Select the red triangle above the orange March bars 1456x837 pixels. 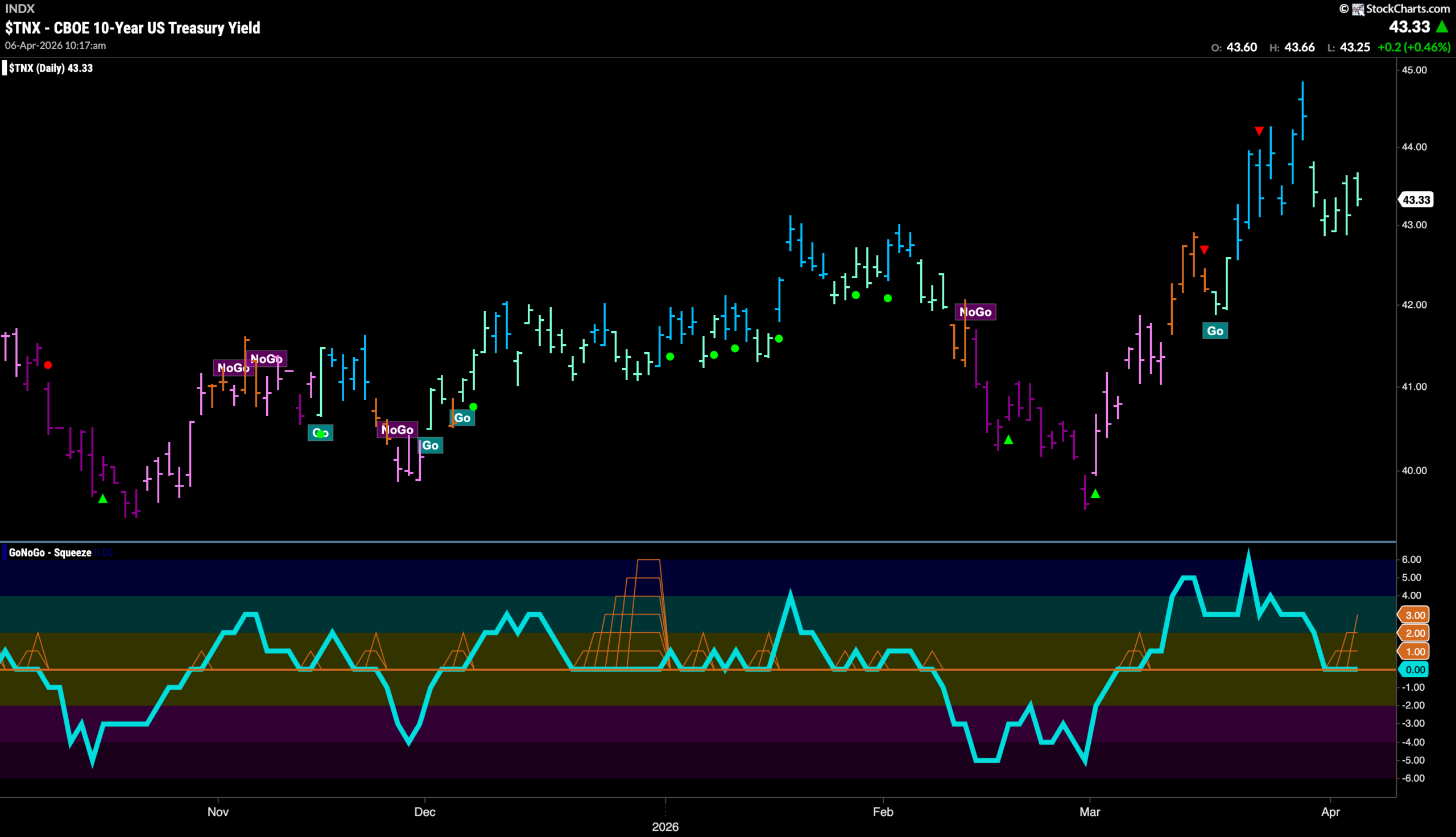pos(1205,250)
